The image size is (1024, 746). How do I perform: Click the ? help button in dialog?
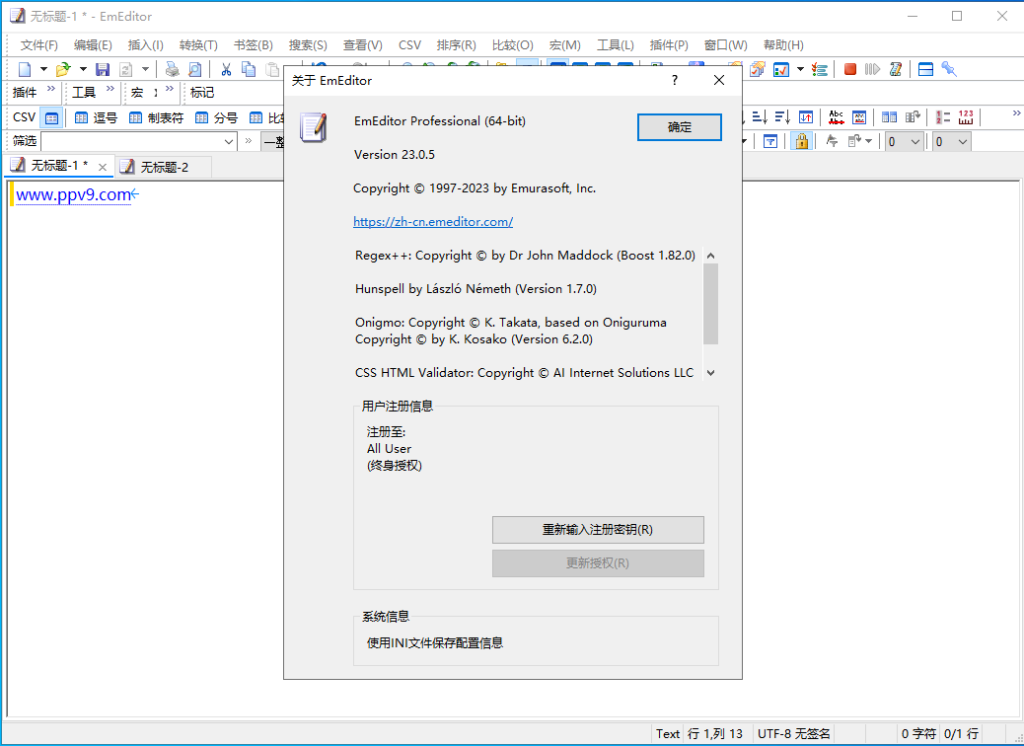675,80
